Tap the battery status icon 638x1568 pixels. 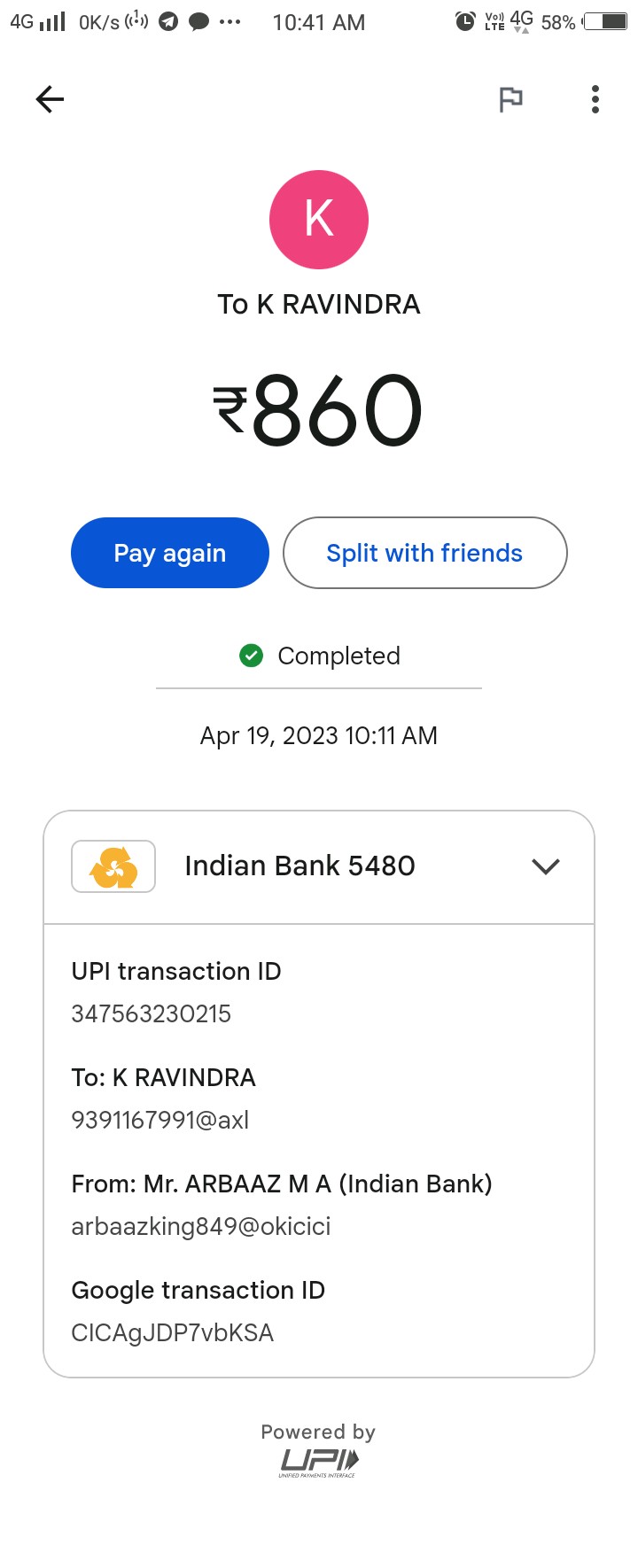point(605,21)
